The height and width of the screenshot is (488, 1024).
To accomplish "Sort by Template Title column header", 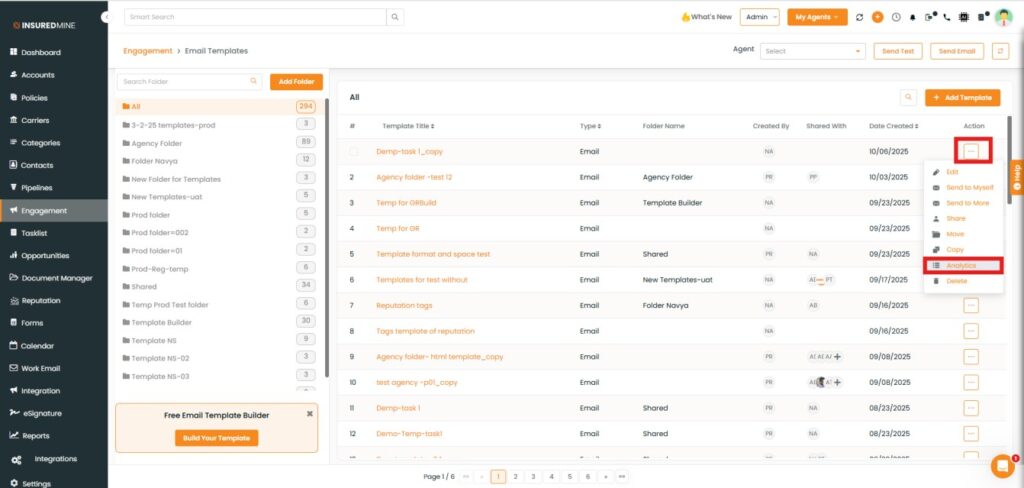I will pos(408,126).
